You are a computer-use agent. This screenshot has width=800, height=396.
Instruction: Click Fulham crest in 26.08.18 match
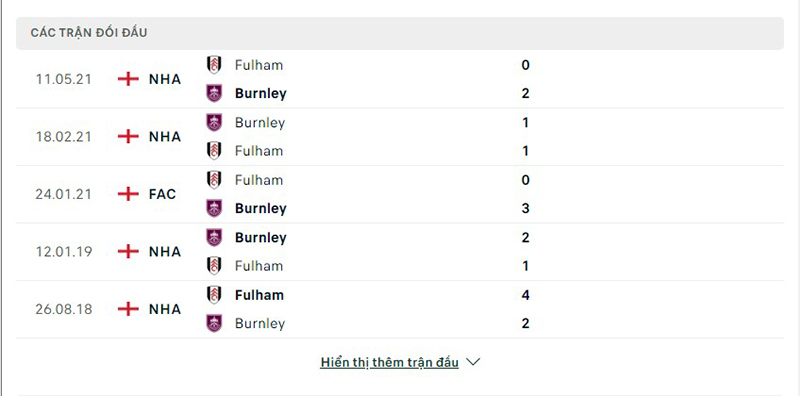click(214, 295)
